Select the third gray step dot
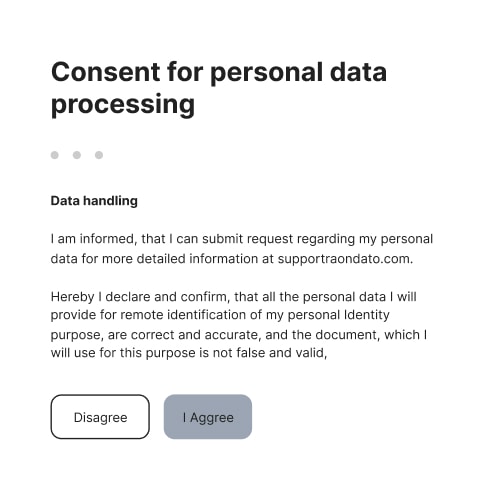The height and width of the screenshot is (493, 487). point(99,155)
